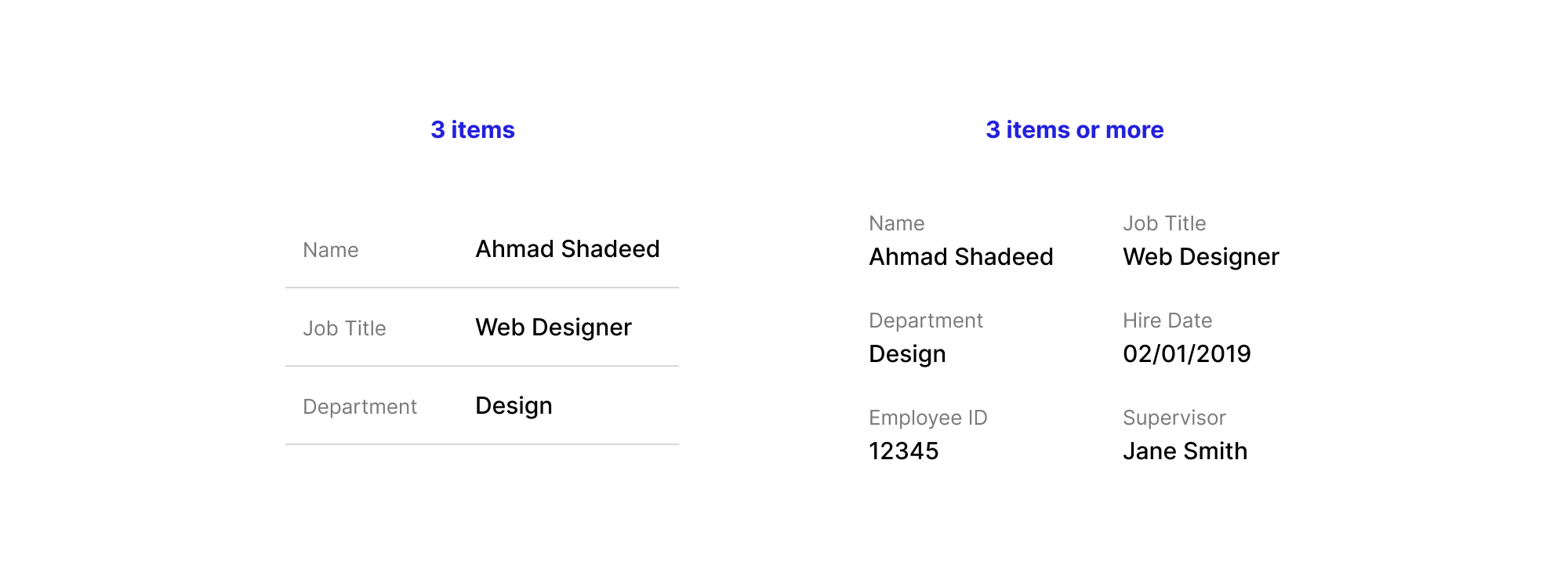The image size is (1568, 583).
Task: Click the Supervisor label
Action: (x=1174, y=418)
